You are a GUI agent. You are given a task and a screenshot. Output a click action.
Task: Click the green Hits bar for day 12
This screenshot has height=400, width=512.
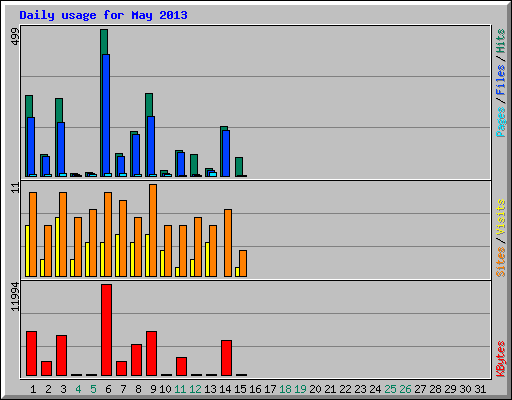tap(194, 165)
